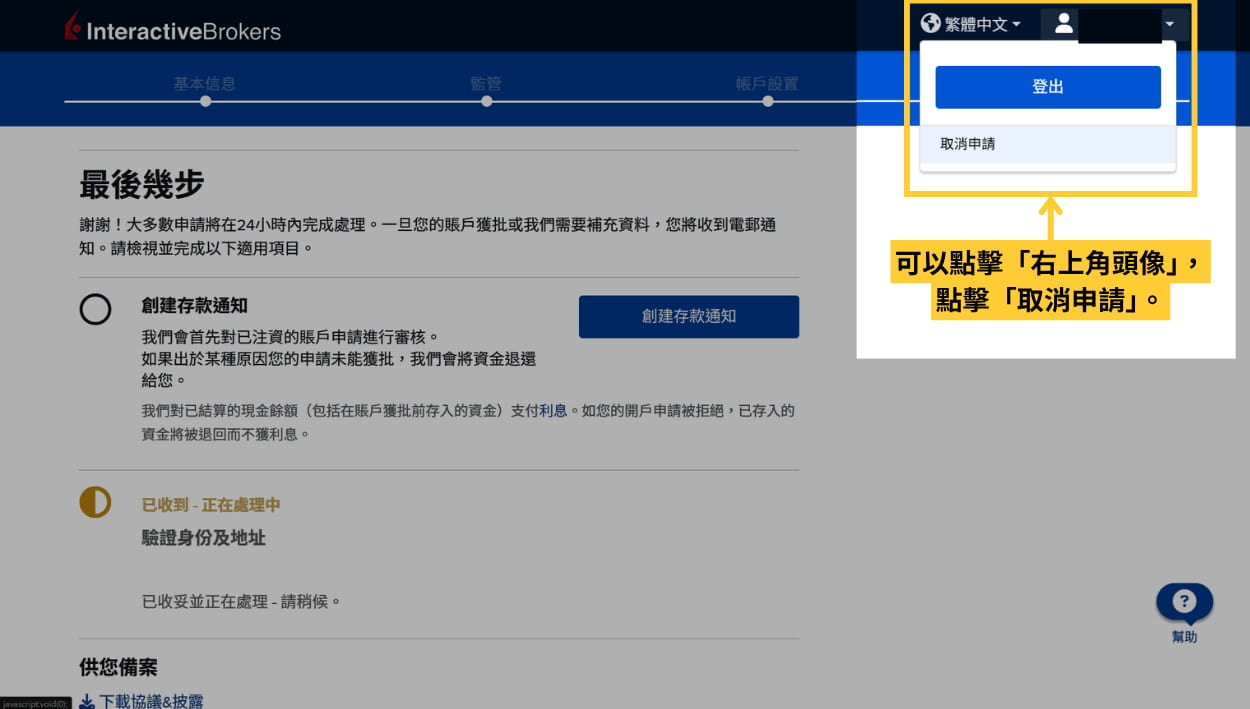
Task: Click the 最後幾步 heading
Action: [142, 185]
